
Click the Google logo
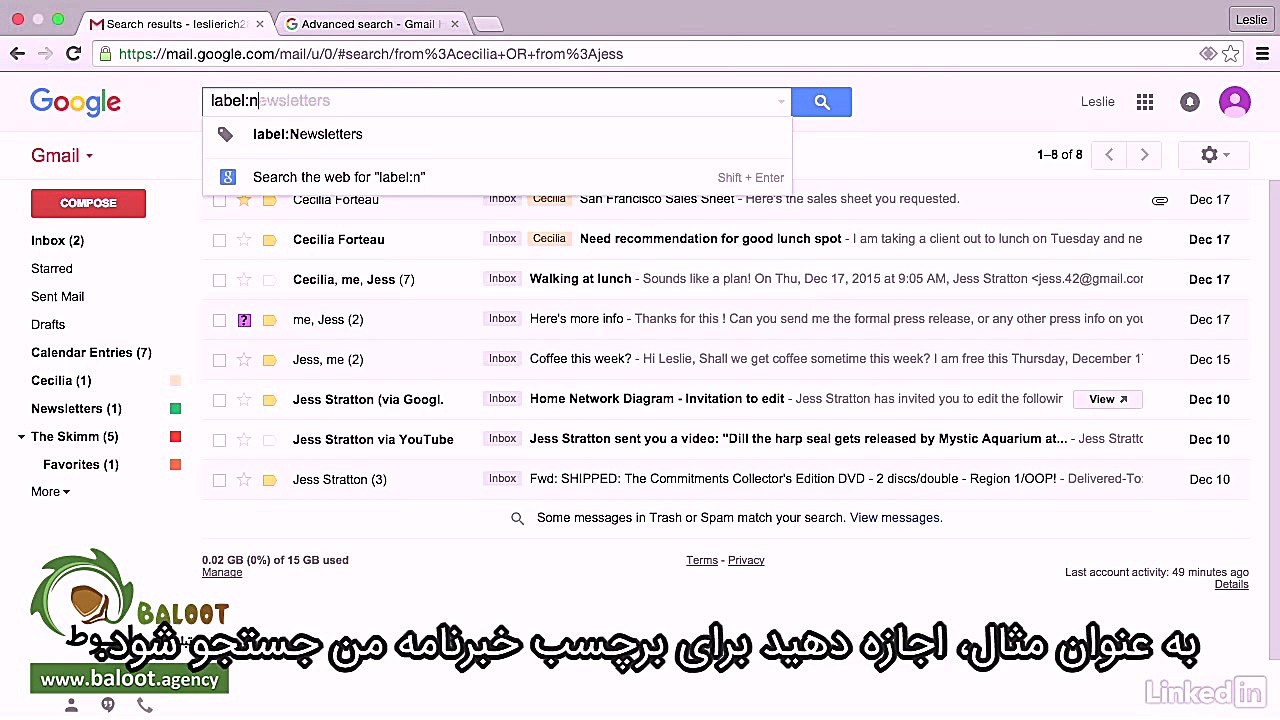pyautogui.click(x=75, y=102)
